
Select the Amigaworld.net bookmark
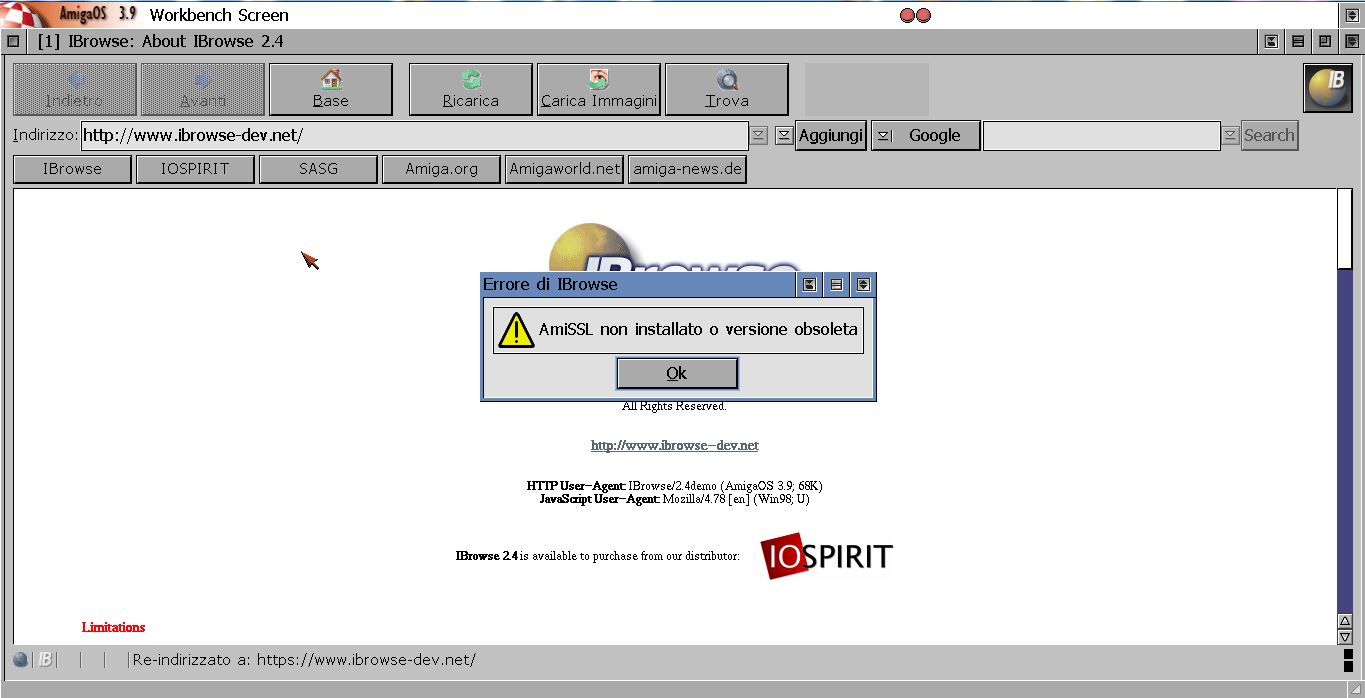pos(564,169)
